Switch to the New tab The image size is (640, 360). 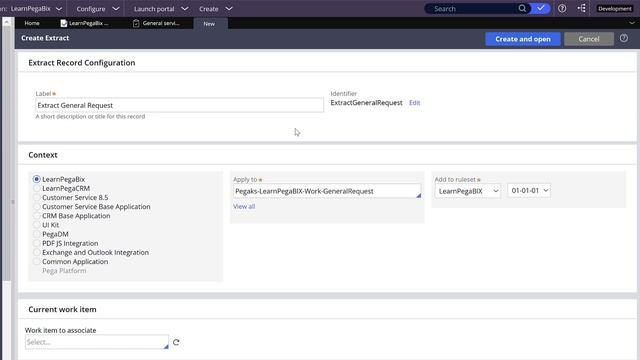pos(209,24)
